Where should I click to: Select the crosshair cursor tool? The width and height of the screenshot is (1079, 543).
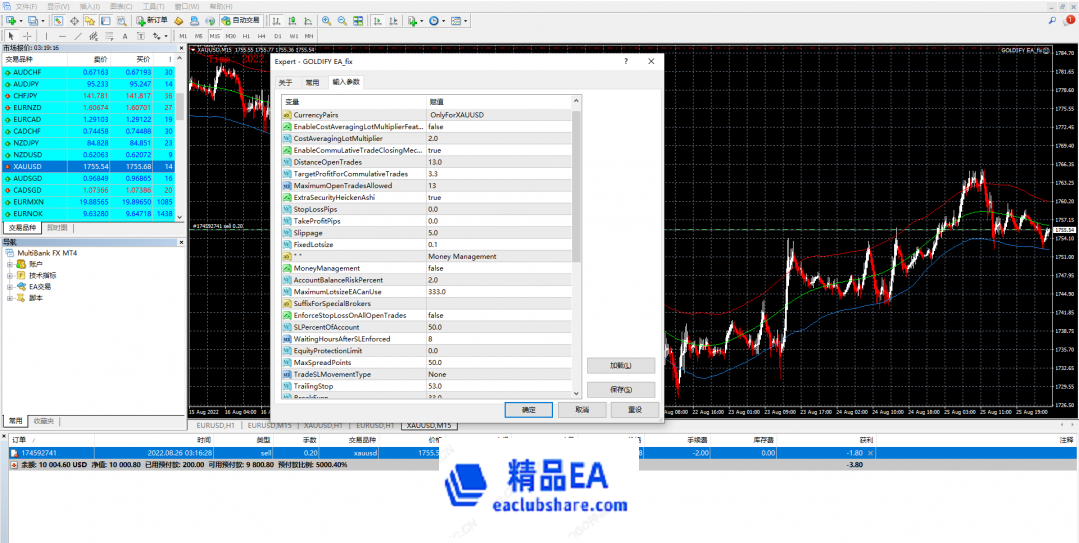(28, 36)
